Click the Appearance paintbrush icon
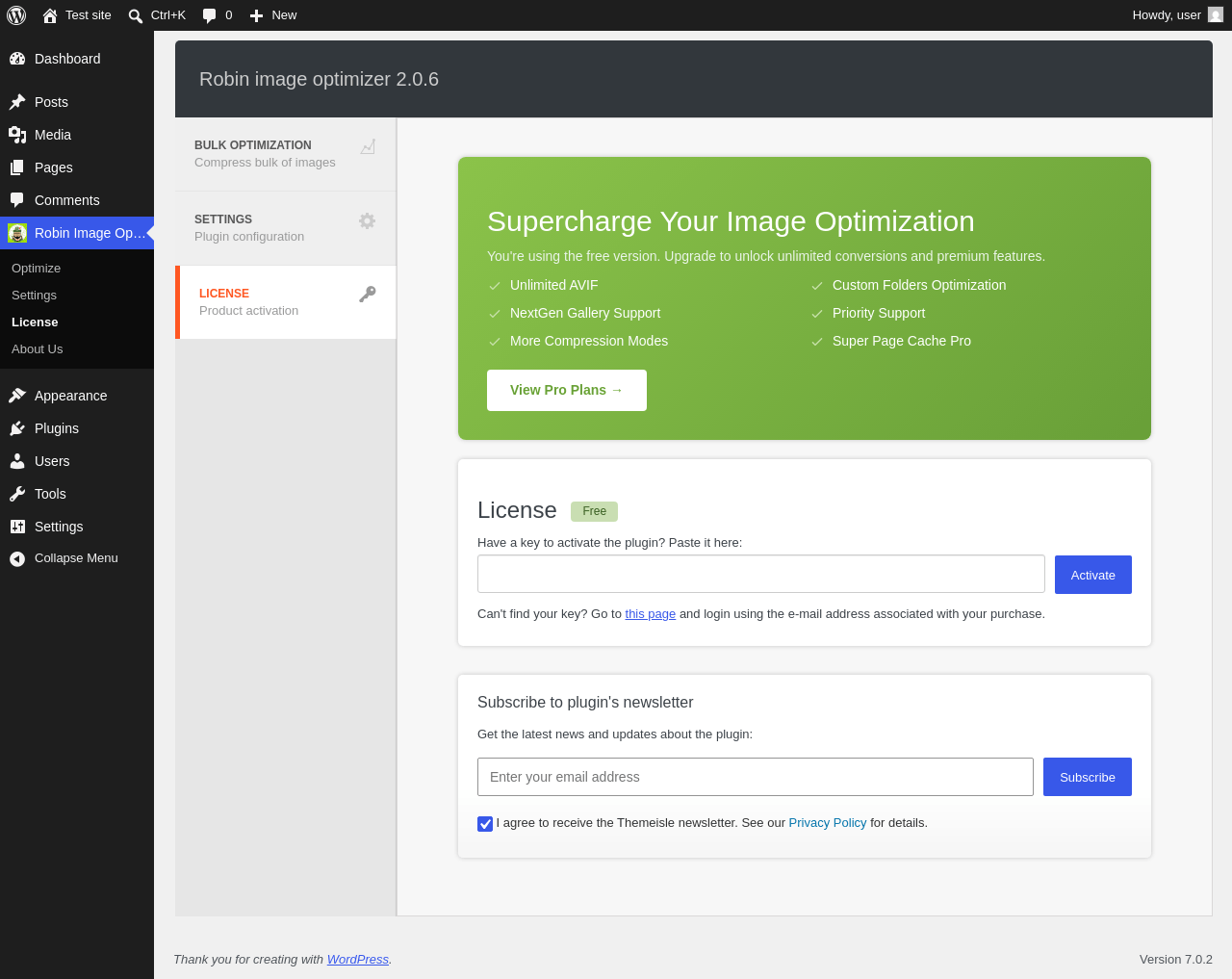 pos(17,396)
